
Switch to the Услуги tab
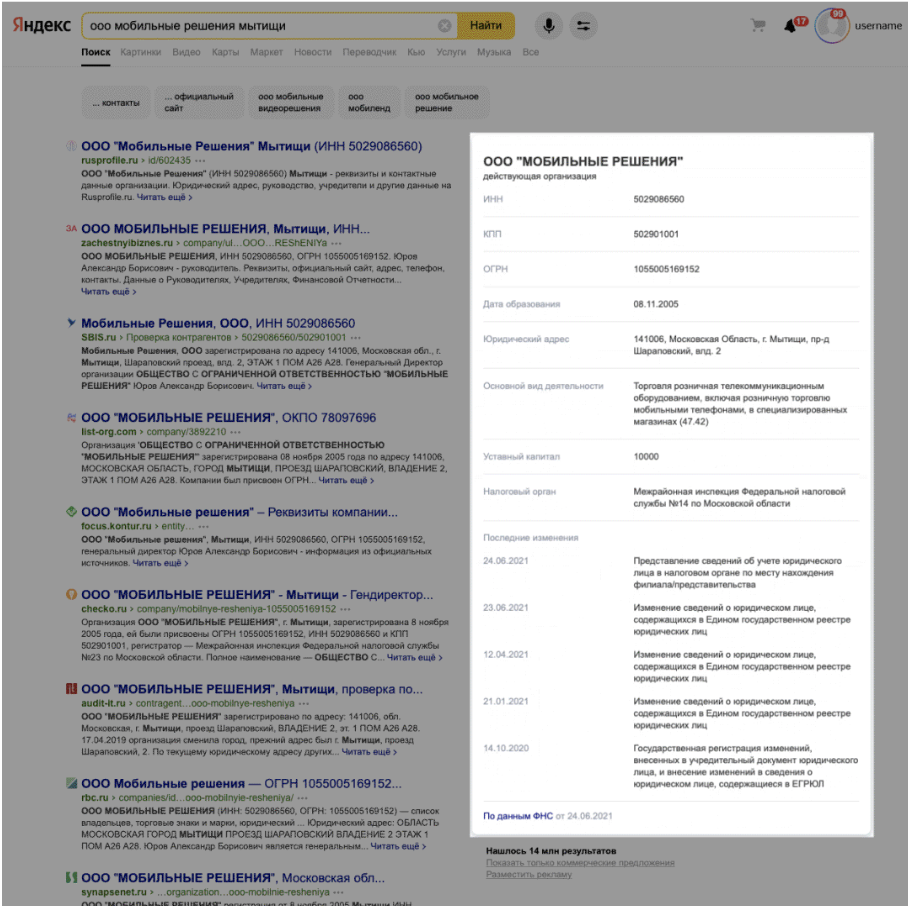coord(451,52)
